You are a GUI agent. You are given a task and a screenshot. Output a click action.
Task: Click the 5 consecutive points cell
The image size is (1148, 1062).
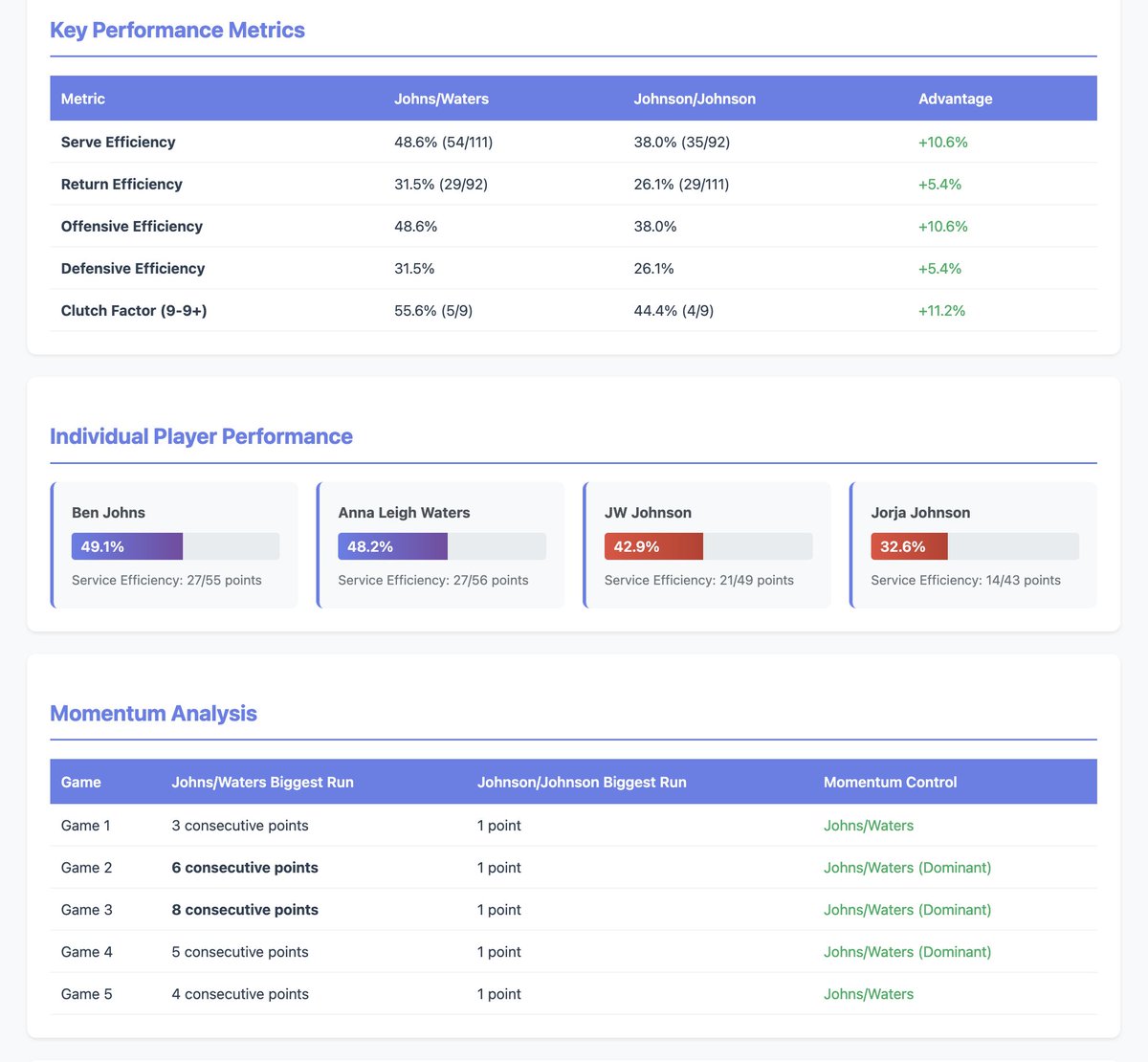pos(240,951)
